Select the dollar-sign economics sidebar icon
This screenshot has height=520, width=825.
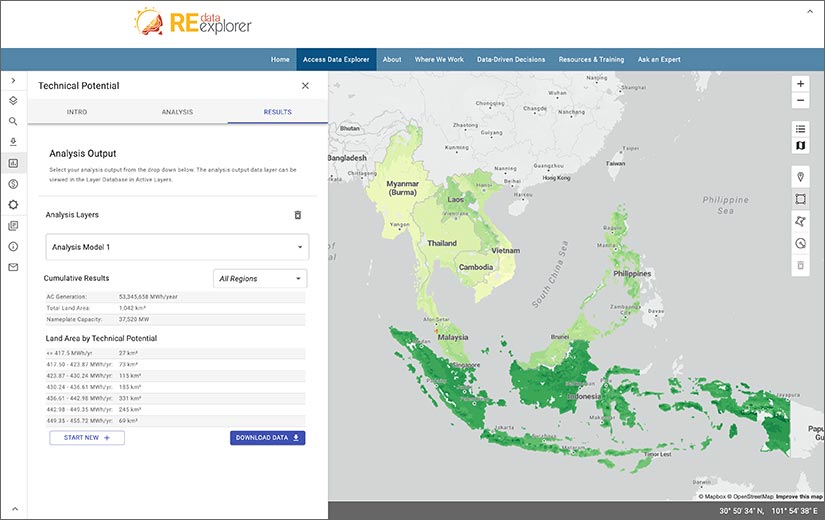click(x=13, y=184)
